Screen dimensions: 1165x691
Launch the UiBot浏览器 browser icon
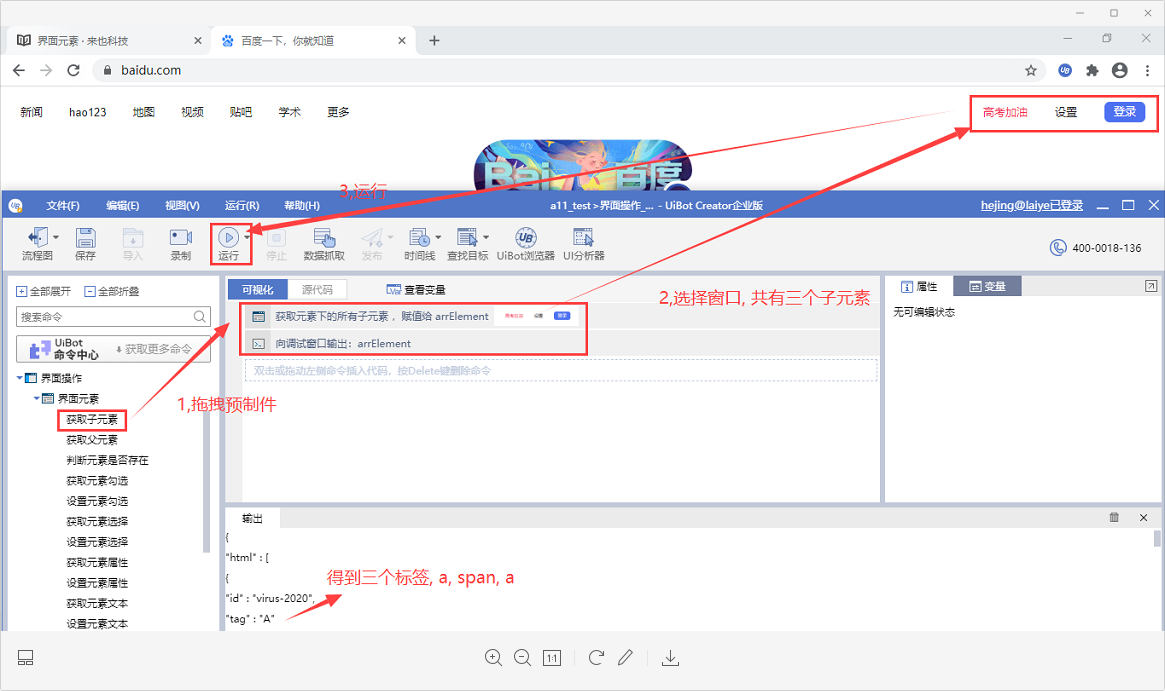point(525,238)
